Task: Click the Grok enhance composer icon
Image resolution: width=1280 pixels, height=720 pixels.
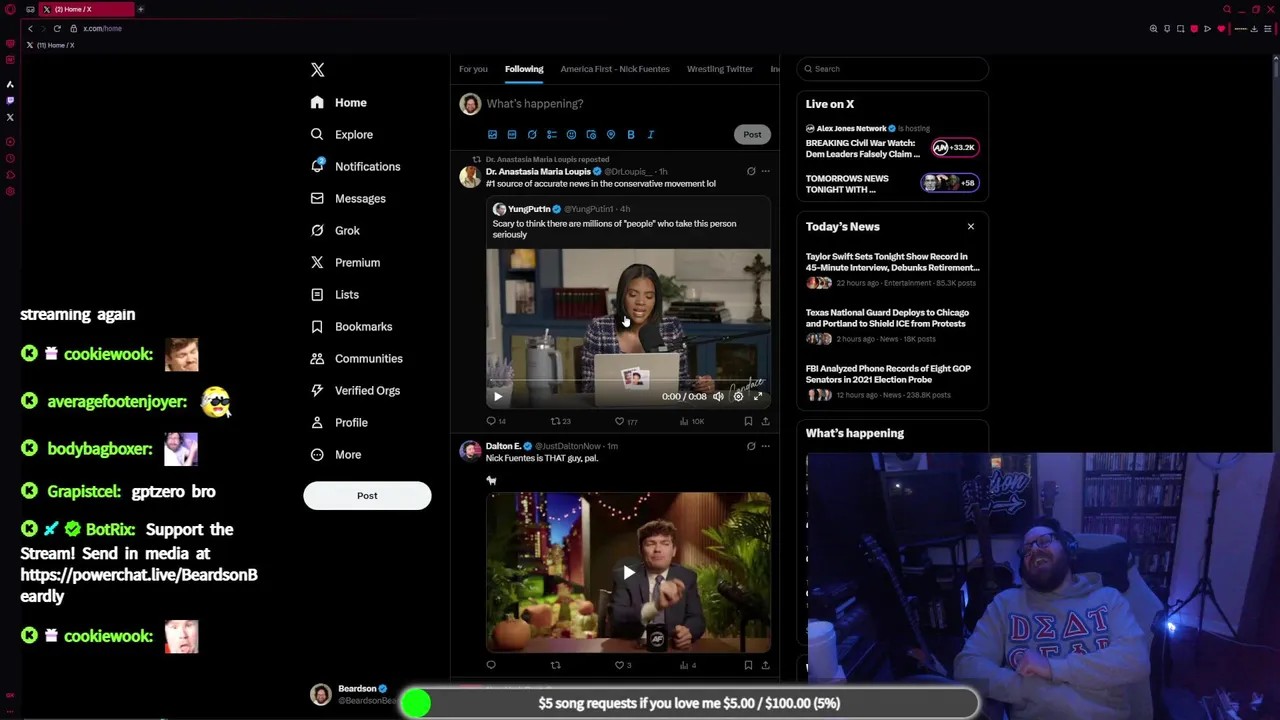Action: (x=532, y=135)
